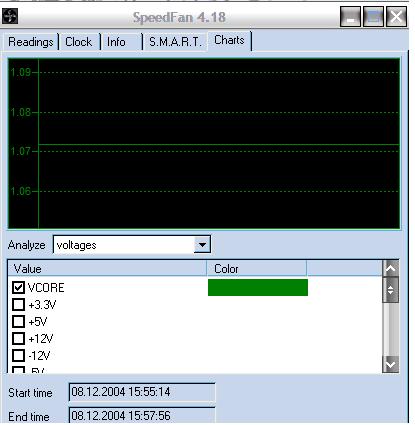Viewport: 415px width, 425px height.
Task: Click the green VCORE color swatch
Action: tap(258, 287)
